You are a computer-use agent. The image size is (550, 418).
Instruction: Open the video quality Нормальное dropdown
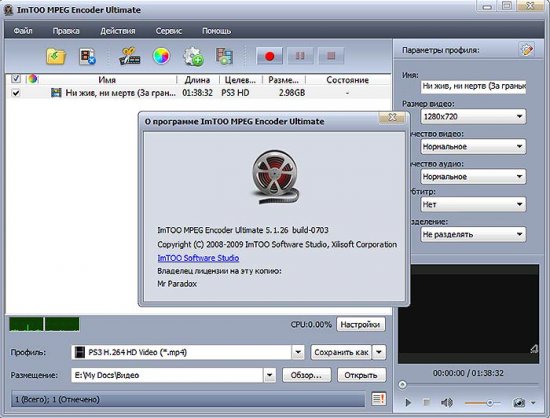point(473,147)
